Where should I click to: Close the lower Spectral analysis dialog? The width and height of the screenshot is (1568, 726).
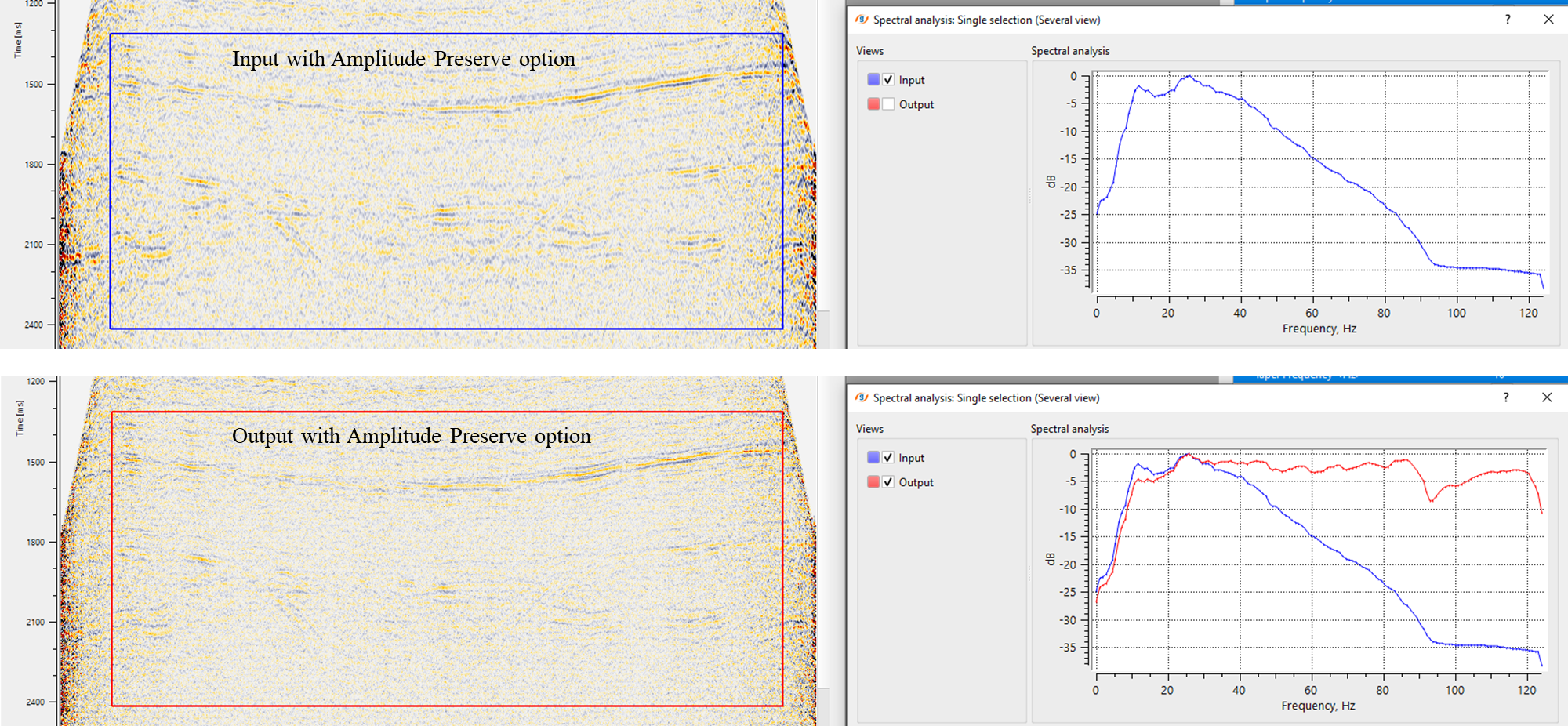(x=1547, y=397)
